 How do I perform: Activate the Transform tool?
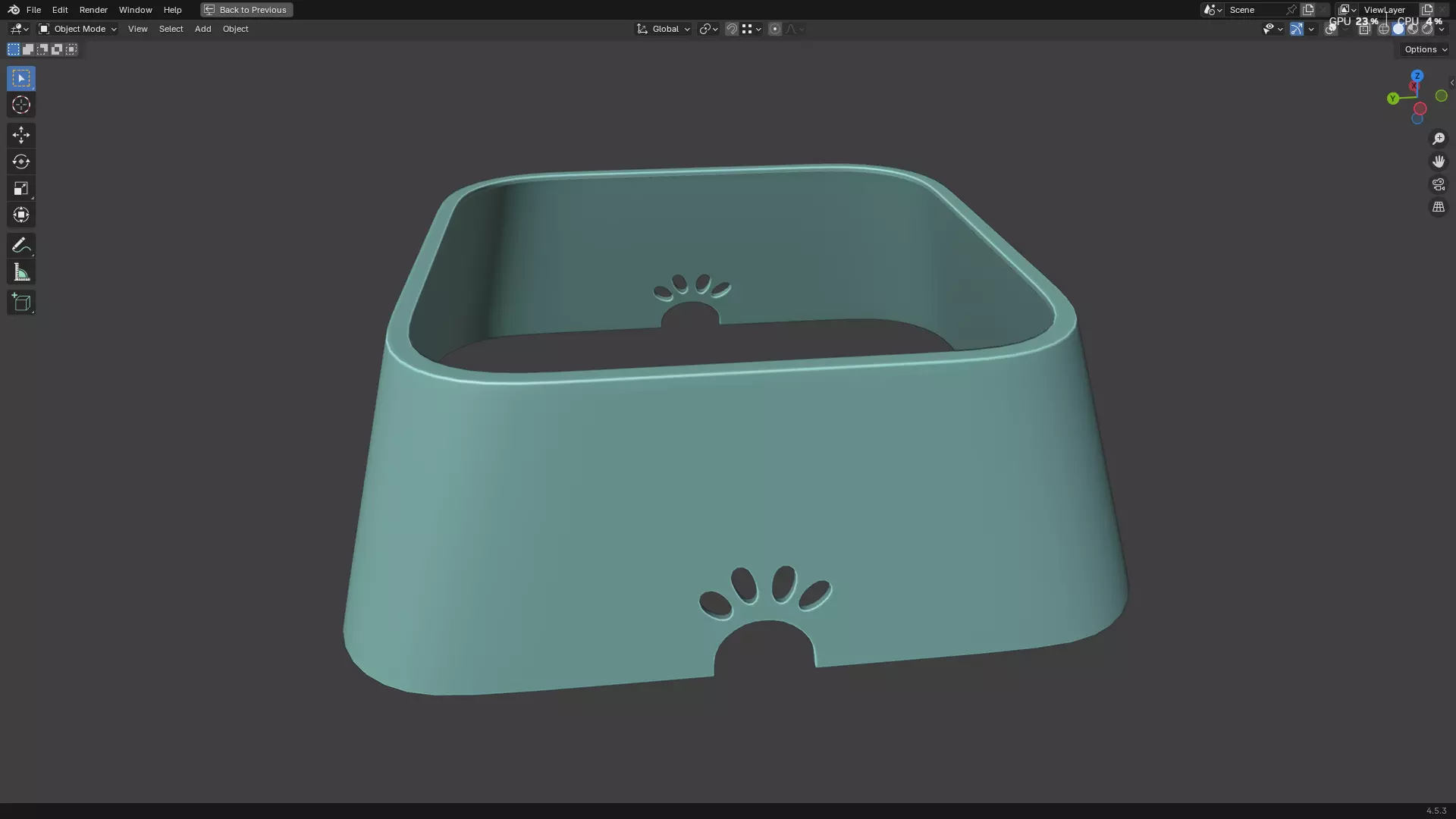point(21,215)
